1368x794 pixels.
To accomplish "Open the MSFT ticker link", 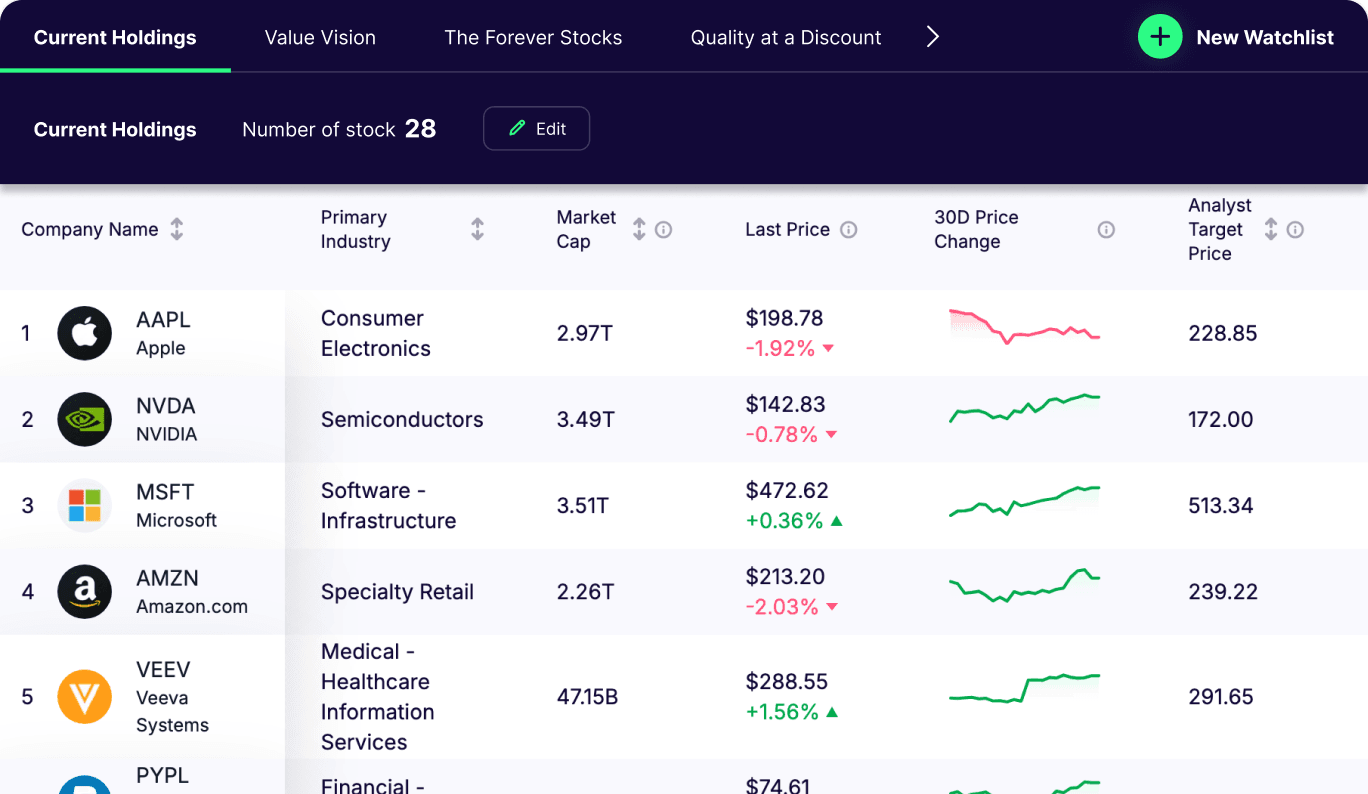I will click(165, 492).
